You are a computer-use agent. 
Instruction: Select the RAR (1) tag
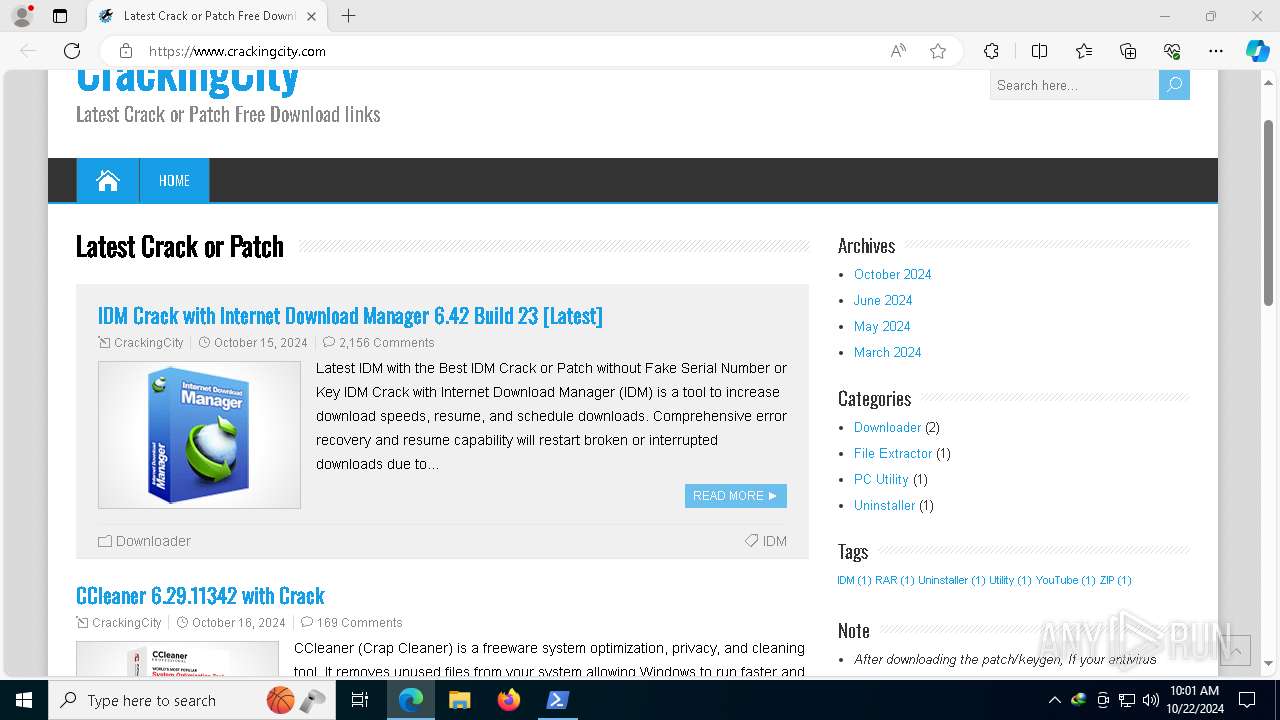(x=895, y=580)
